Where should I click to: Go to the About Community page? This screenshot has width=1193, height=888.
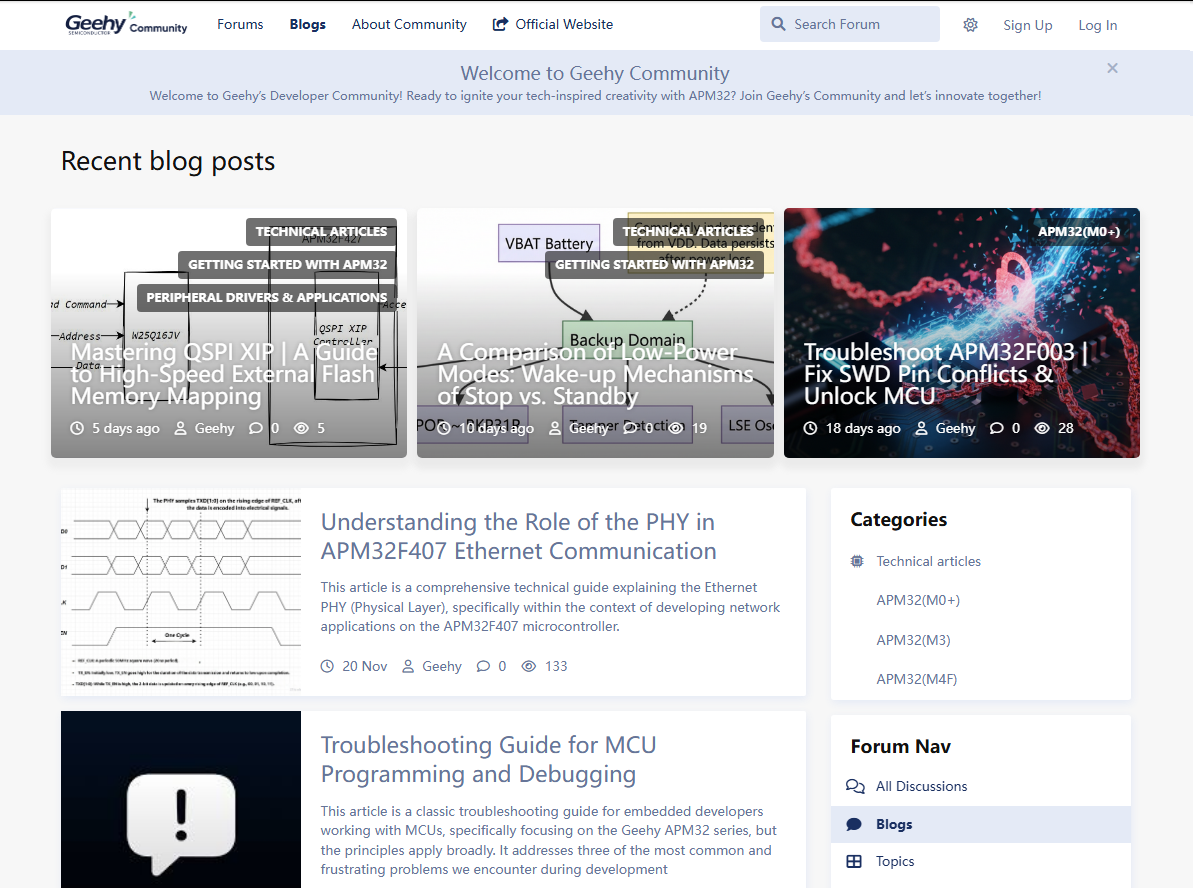point(409,24)
